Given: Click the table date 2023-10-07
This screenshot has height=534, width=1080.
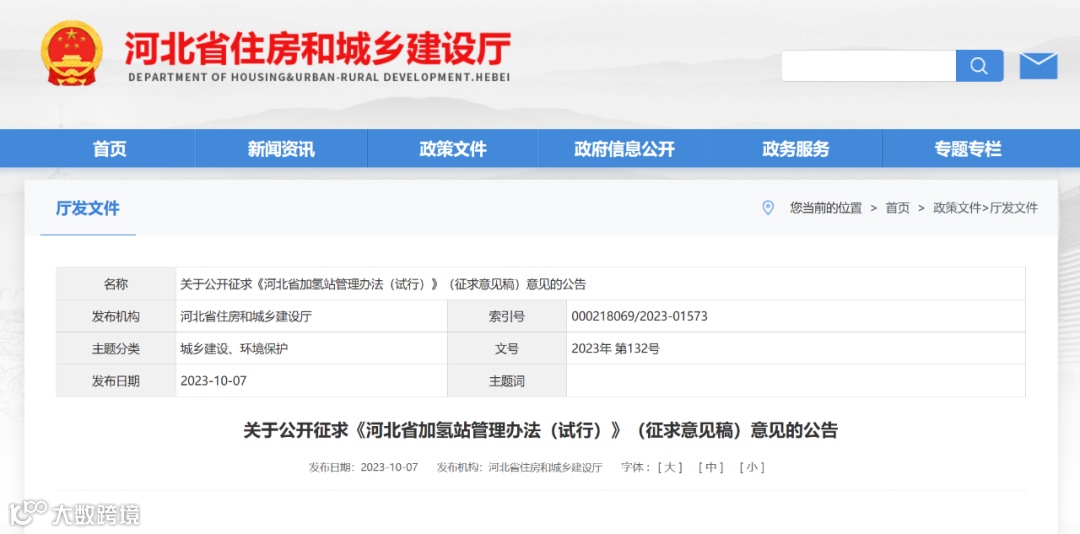Looking at the screenshot, I should point(213,380).
